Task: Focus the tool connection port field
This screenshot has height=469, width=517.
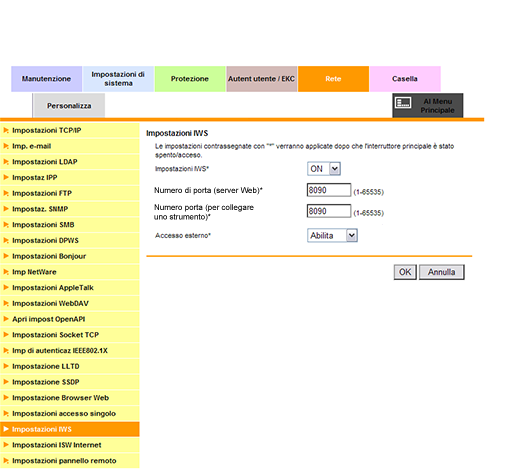Action: click(x=329, y=211)
